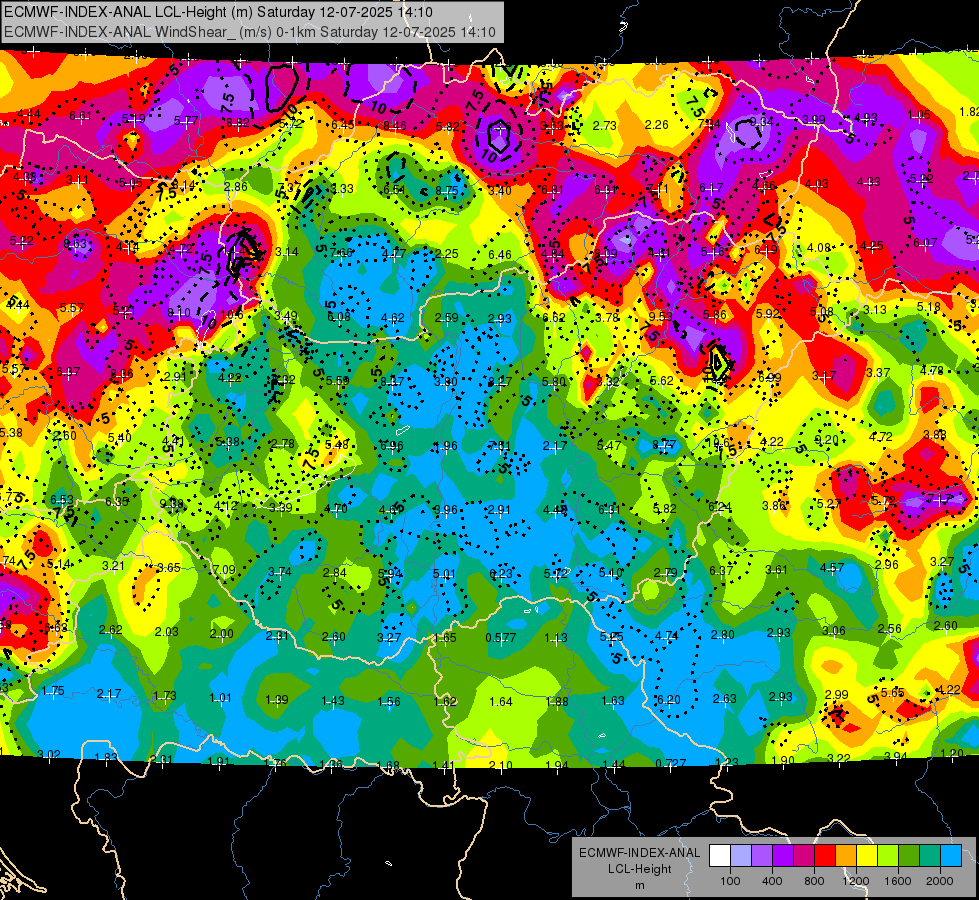Click the wind shear value 6.20
This screenshot has height=900, width=979.
(669, 700)
